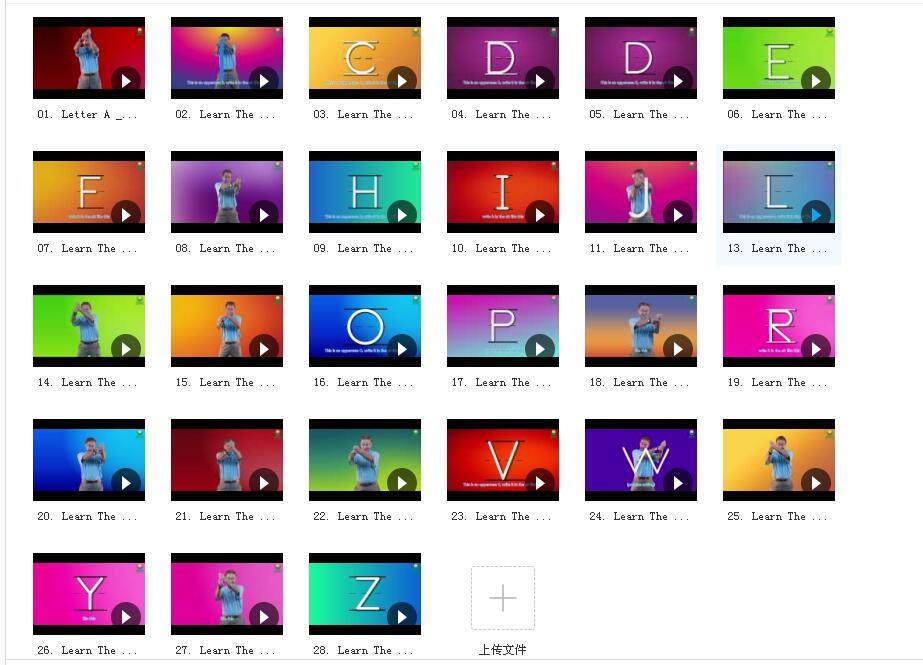Image resolution: width=923 pixels, height=665 pixels.
Task: Play video 06 with letter E
Action: click(x=816, y=81)
